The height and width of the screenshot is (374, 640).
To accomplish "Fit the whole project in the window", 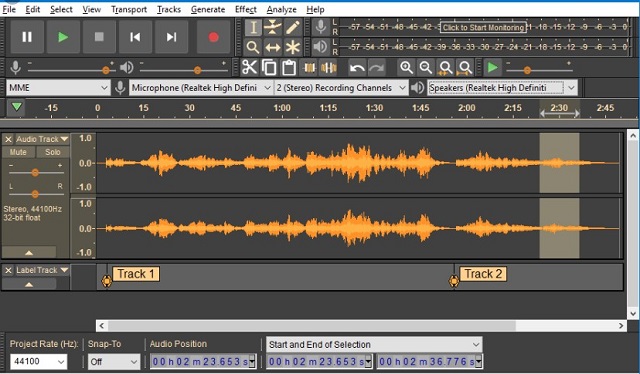I will [x=465, y=67].
